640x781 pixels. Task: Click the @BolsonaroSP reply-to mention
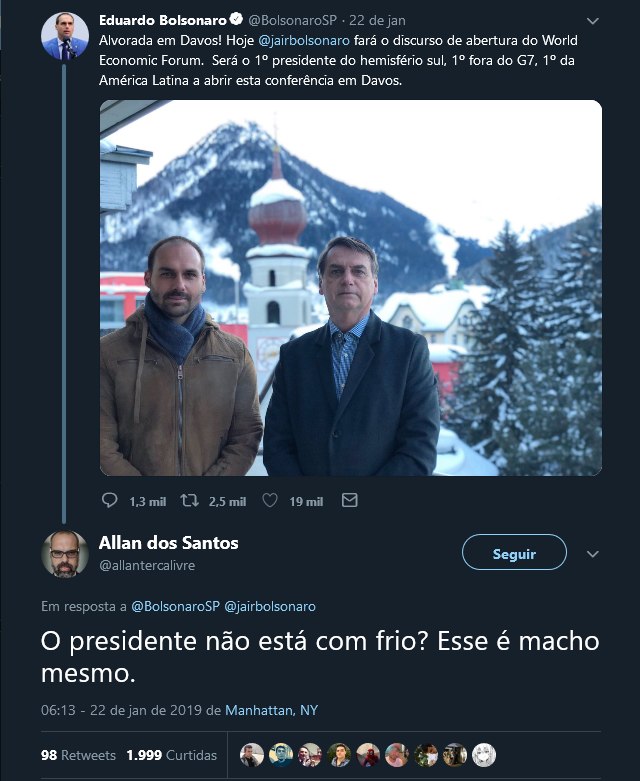pos(175,606)
